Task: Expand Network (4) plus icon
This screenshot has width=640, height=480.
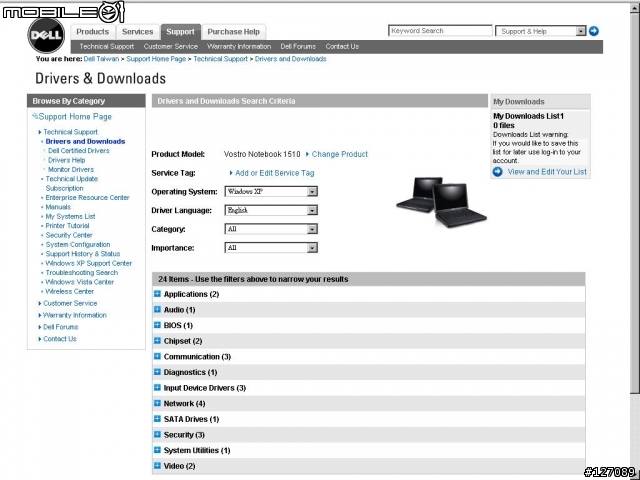Action: pyautogui.click(x=157, y=403)
